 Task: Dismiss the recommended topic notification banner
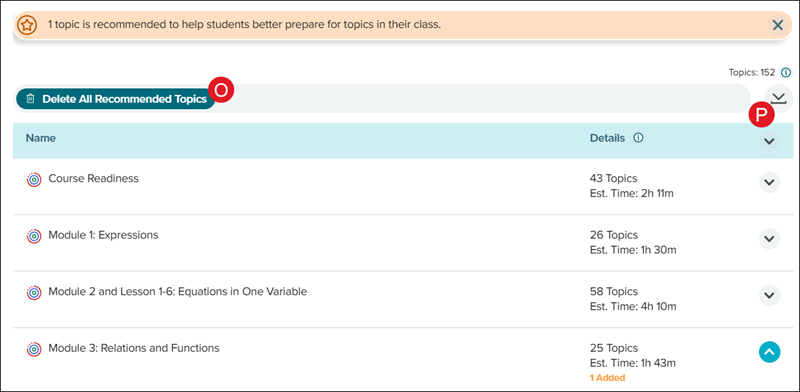pyautogui.click(x=778, y=25)
